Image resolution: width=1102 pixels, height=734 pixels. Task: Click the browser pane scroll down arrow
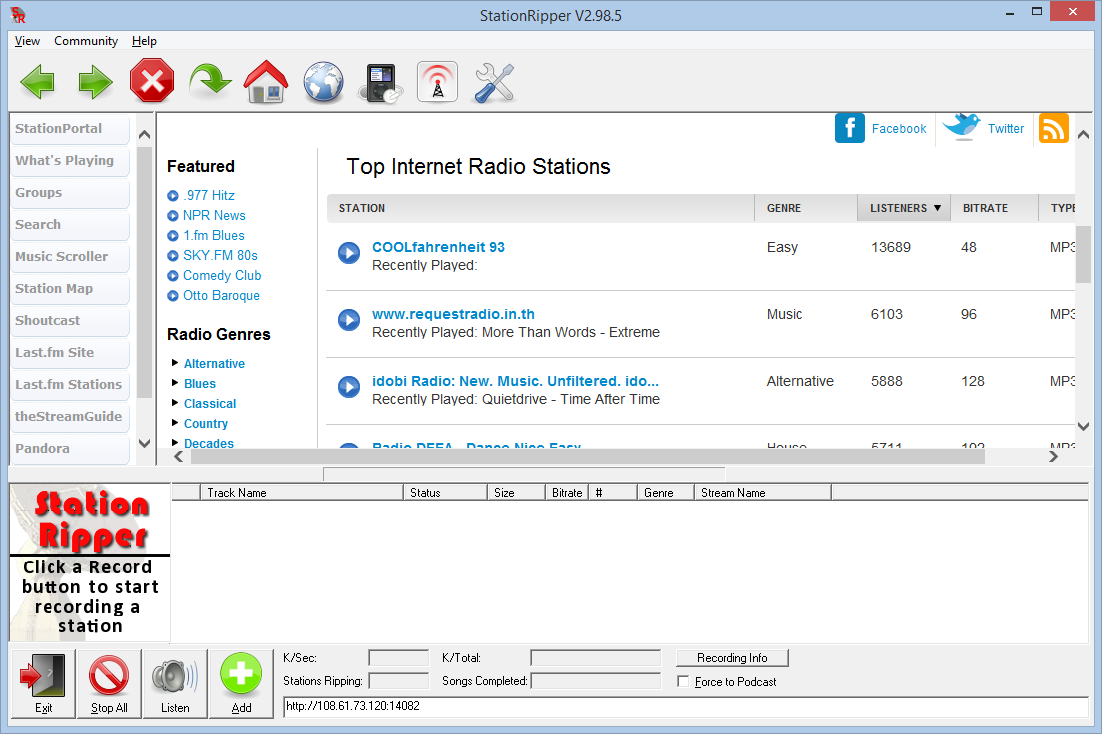tap(1083, 426)
